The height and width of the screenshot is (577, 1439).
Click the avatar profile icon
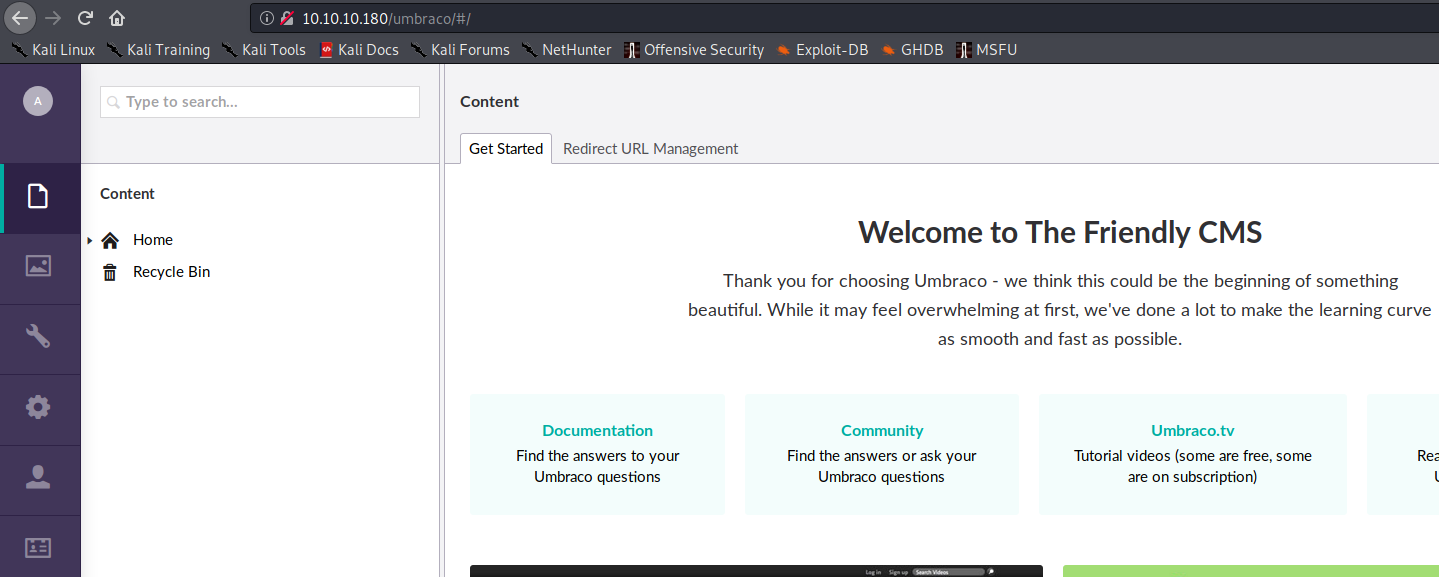click(x=37, y=100)
